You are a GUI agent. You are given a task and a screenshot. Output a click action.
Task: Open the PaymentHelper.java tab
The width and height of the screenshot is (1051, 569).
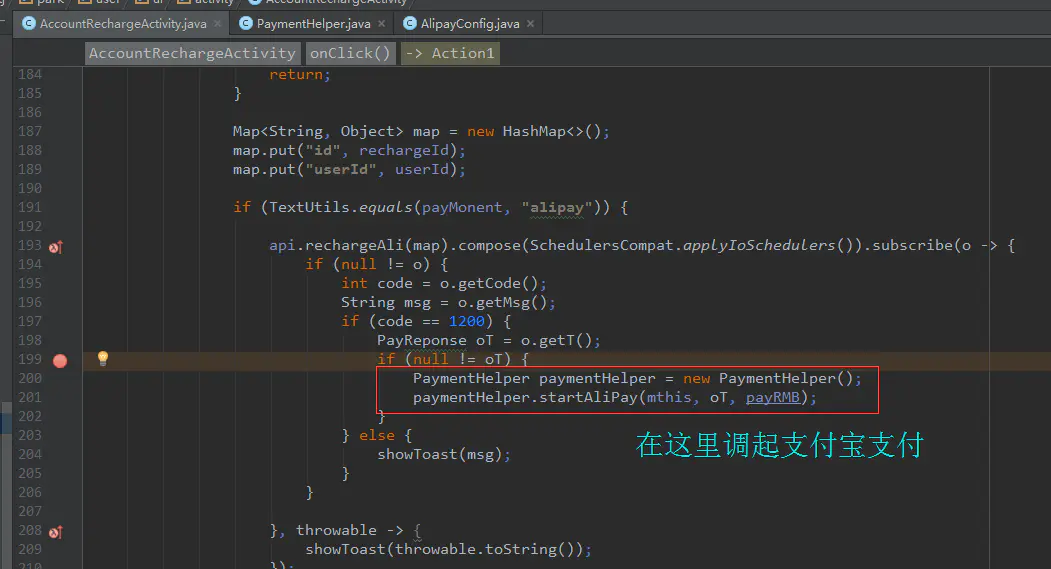coord(313,23)
